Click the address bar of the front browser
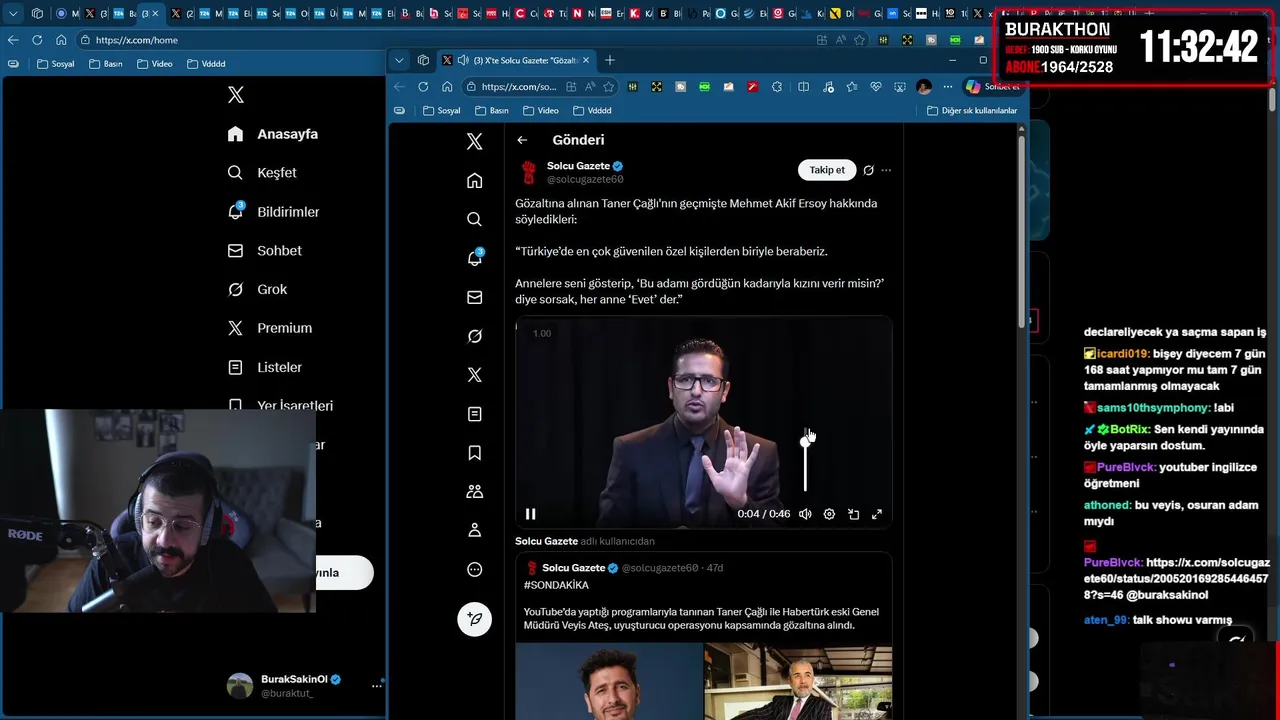This screenshot has height=720, width=1280. pyautogui.click(x=518, y=87)
